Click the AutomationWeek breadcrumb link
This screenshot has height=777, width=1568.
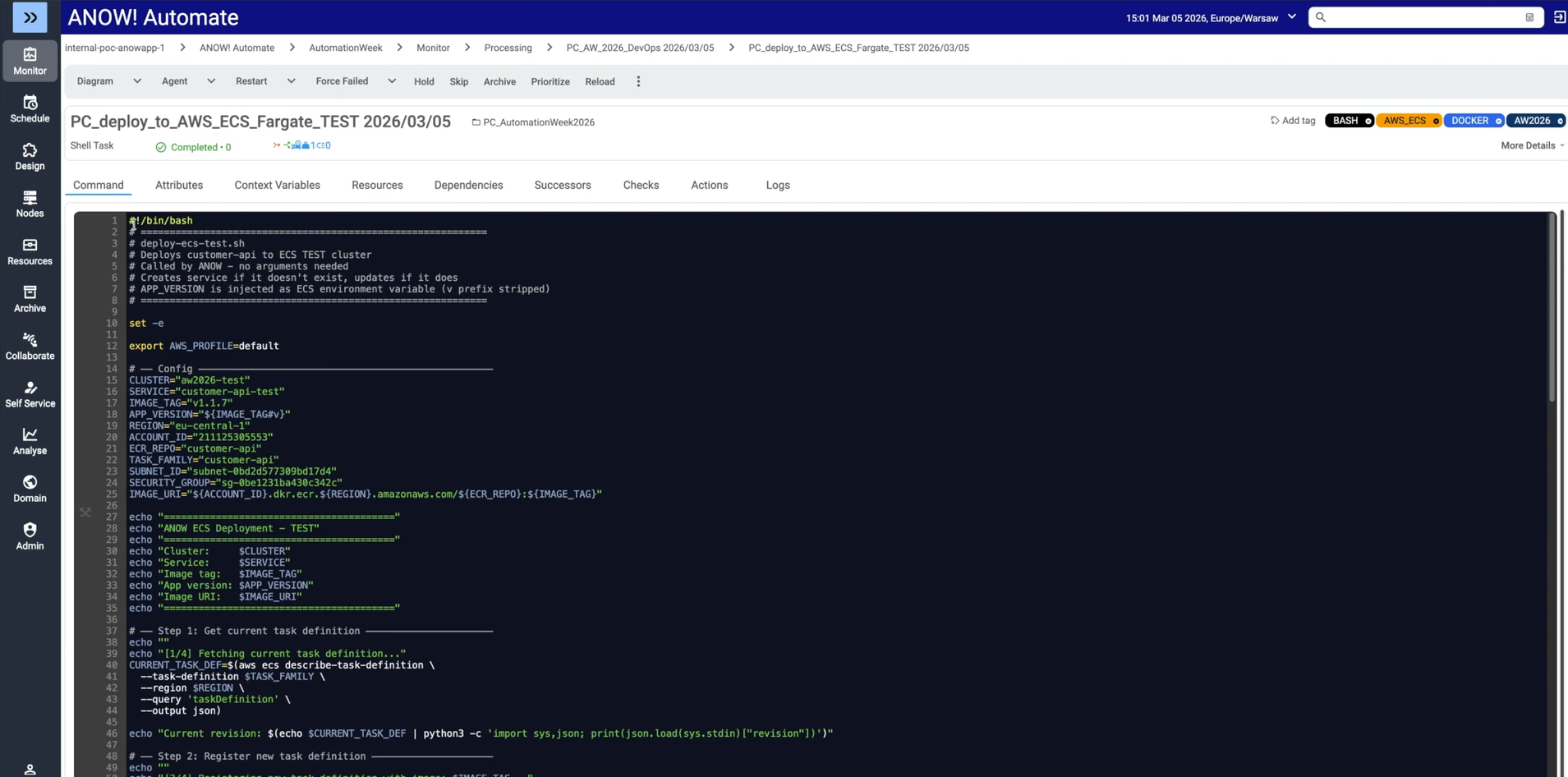click(x=345, y=48)
